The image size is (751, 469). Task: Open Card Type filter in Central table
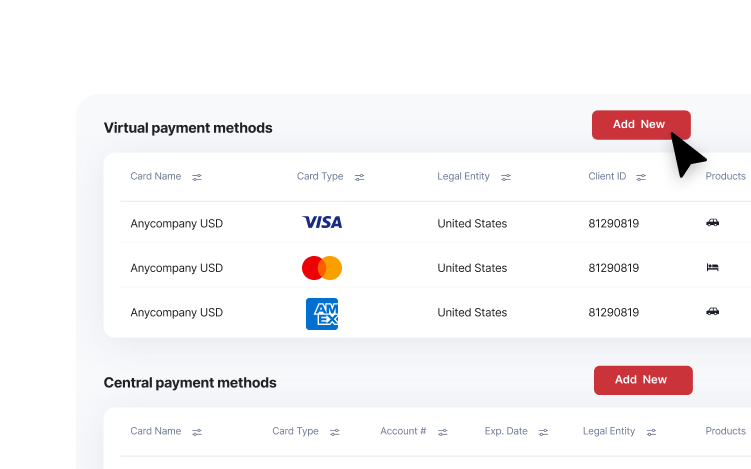pos(334,432)
